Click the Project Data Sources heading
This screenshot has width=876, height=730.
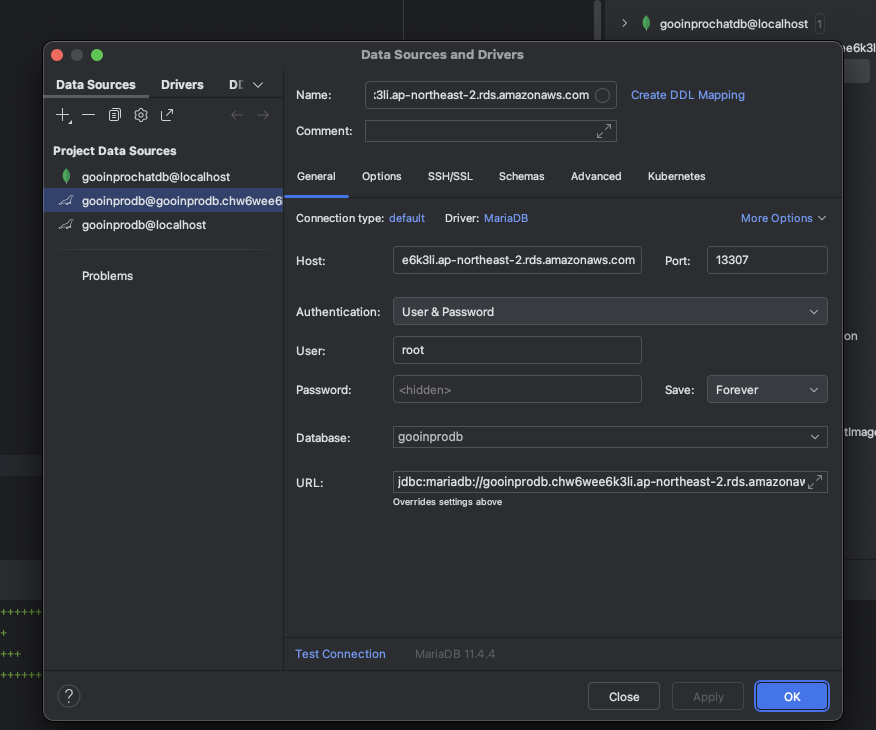click(115, 151)
